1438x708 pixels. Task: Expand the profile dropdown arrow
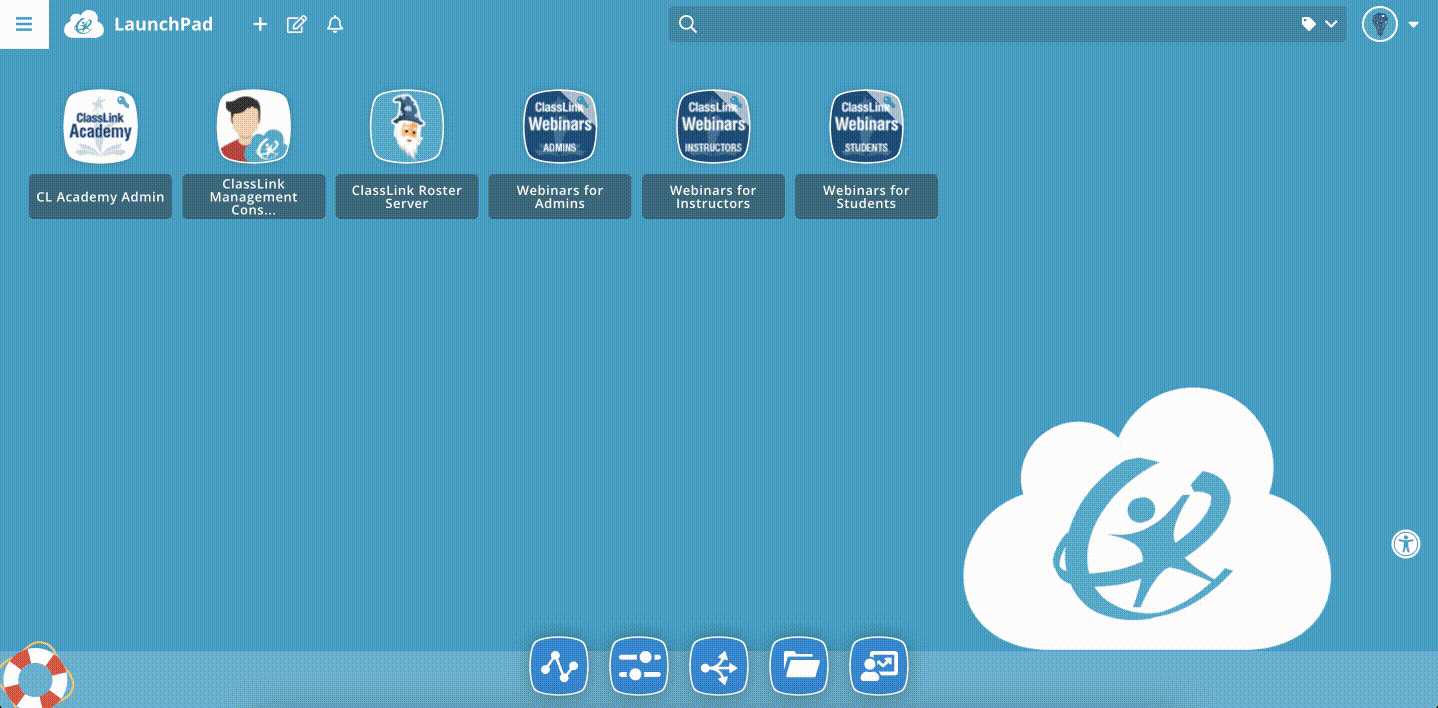click(x=1414, y=25)
